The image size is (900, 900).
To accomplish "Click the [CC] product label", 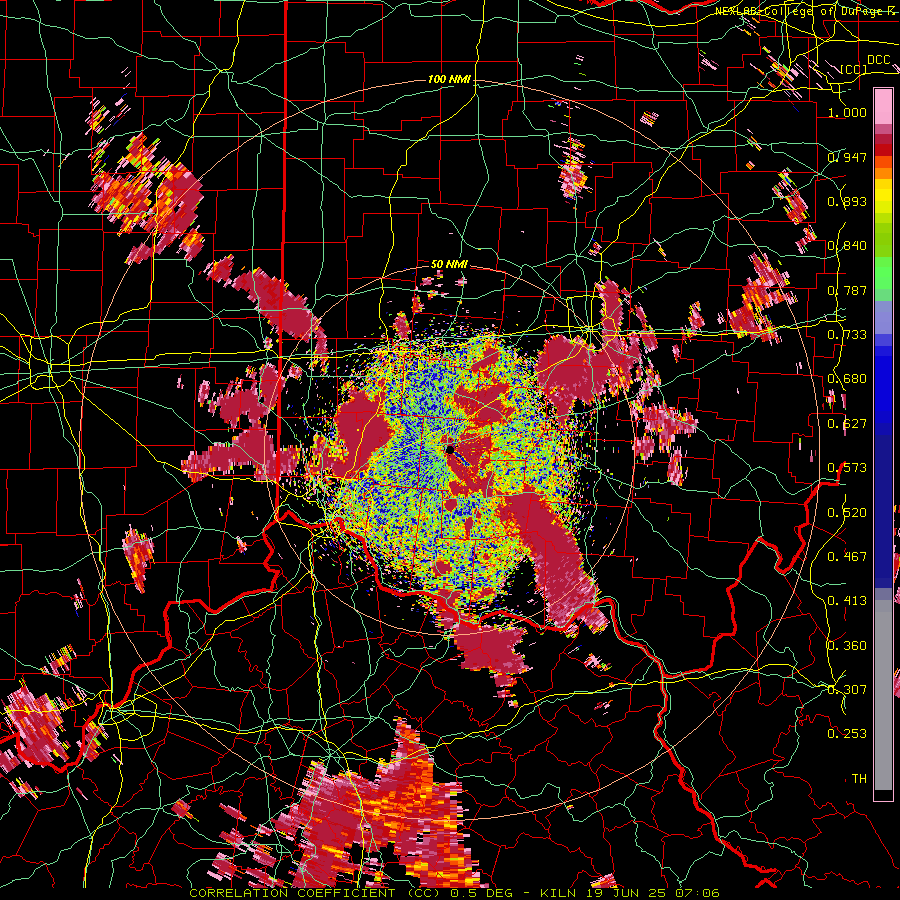I will (x=854, y=70).
